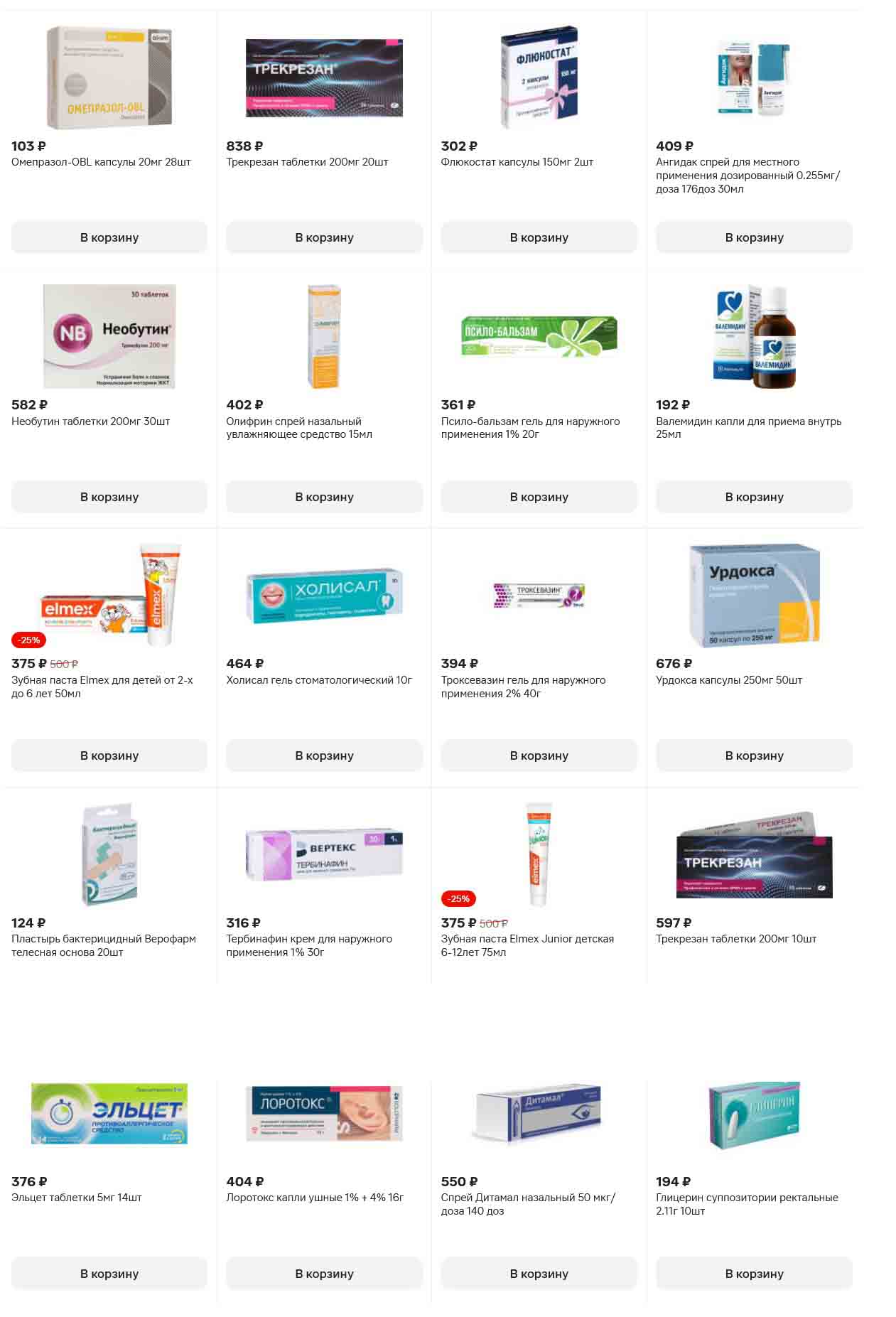Image resolution: width=896 pixels, height=1317 pixels.
Task: Open Elmex kids toothpaste product image
Action: coord(109,596)
